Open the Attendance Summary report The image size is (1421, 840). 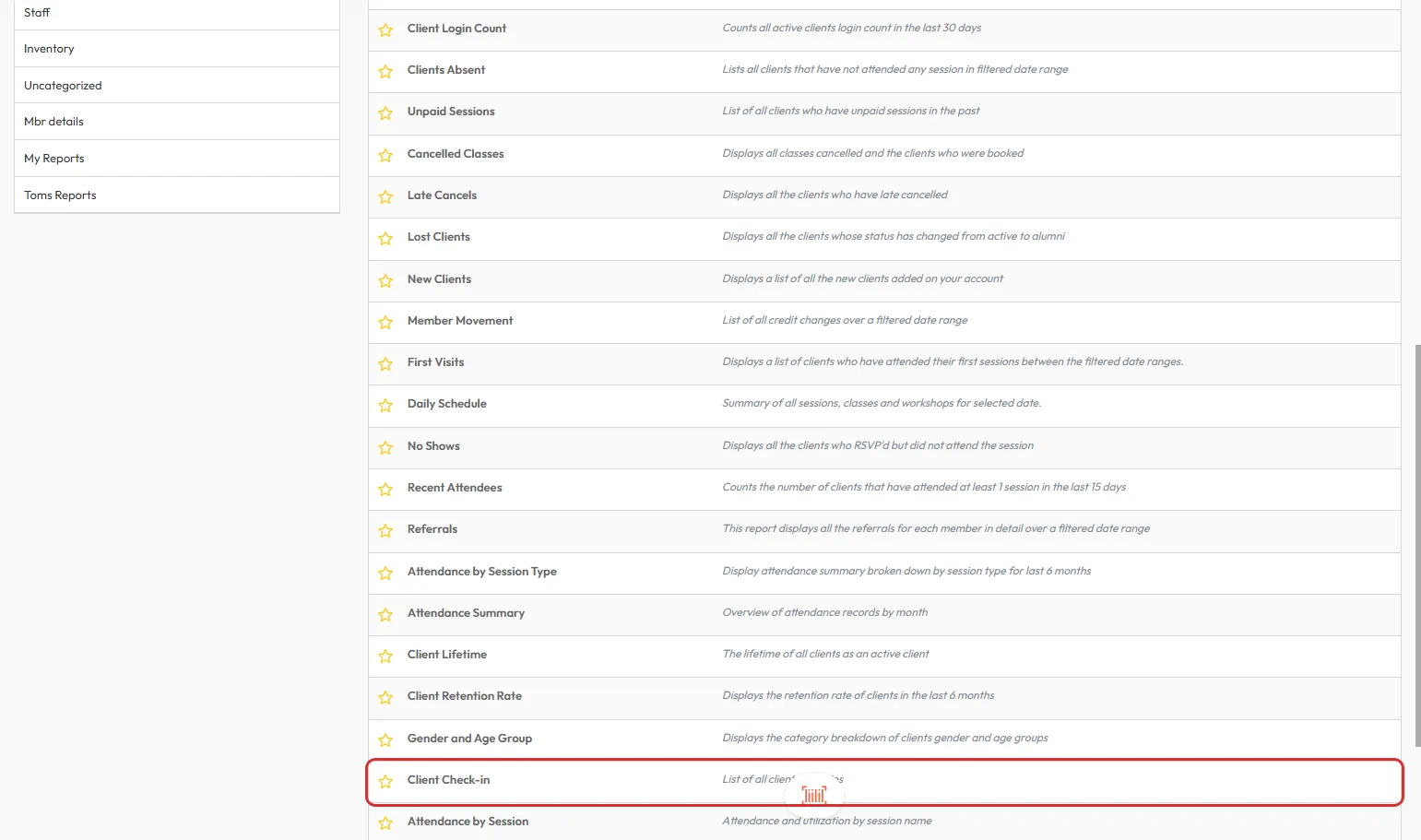(x=466, y=613)
